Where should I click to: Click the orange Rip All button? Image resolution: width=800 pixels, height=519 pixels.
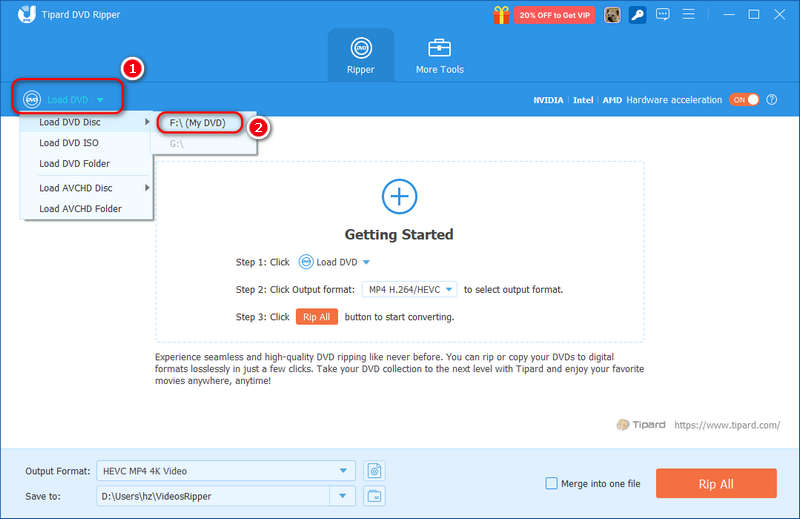click(x=715, y=484)
